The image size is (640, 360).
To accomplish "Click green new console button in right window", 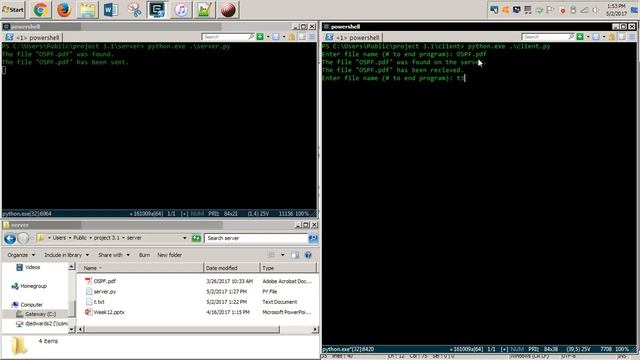I will (x=580, y=37).
